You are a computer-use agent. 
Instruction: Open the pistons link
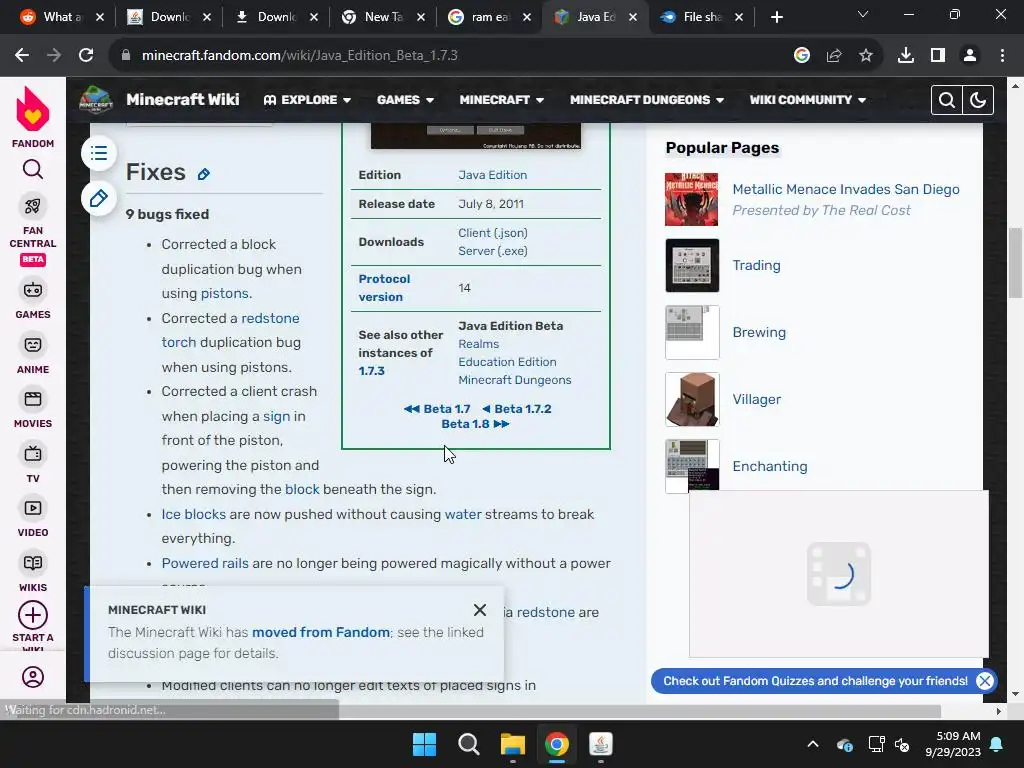pyautogui.click(x=225, y=293)
